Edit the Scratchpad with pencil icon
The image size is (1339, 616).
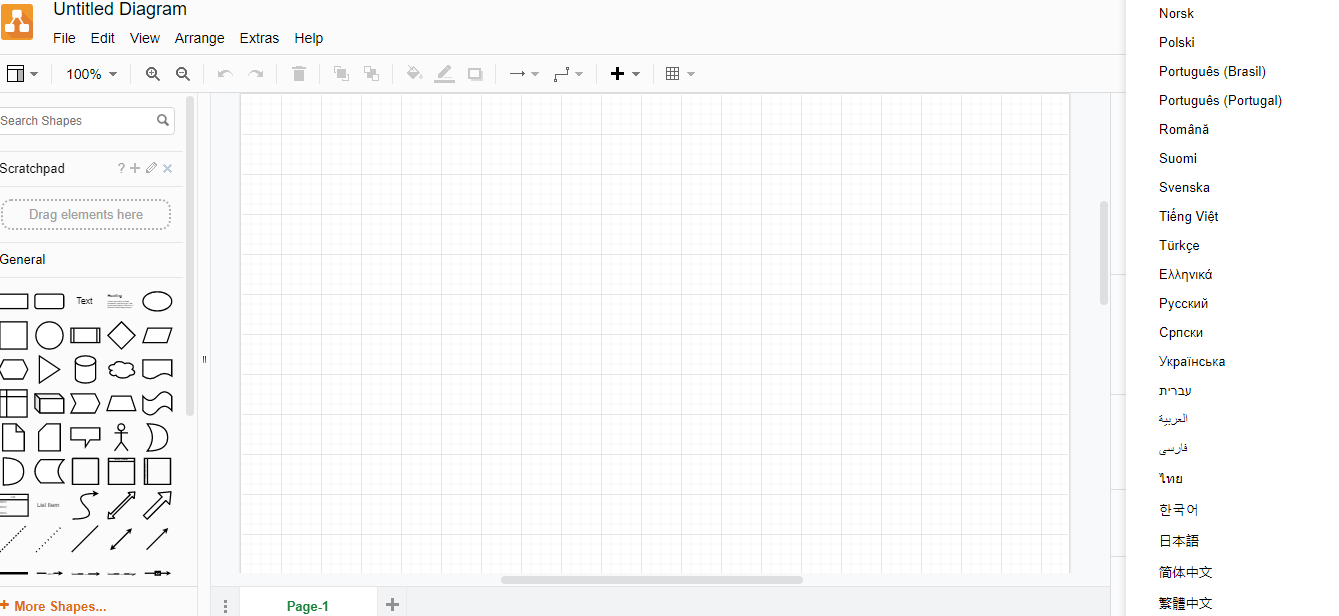pyautogui.click(x=151, y=168)
